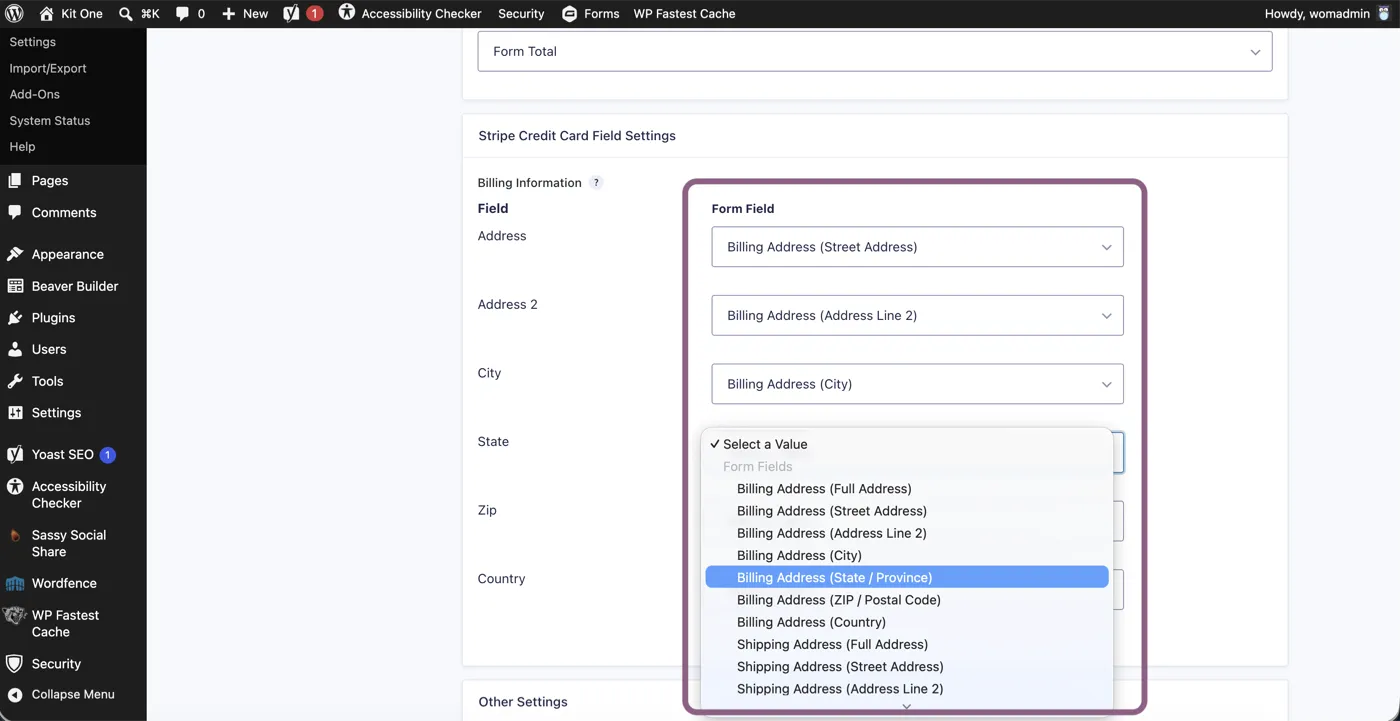The image size is (1400, 721).
Task: Click the Users sidebar icon
Action: coord(15,349)
